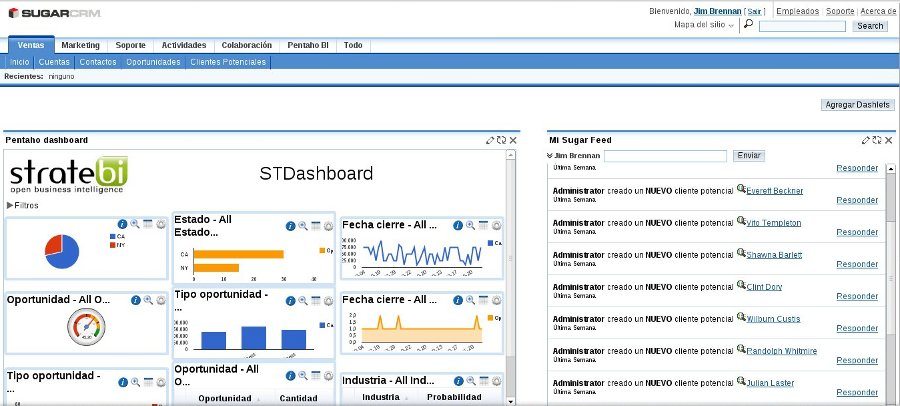
Task: Open settings gear on Oportunidad gauge panel
Action: click(x=161, y=300)
